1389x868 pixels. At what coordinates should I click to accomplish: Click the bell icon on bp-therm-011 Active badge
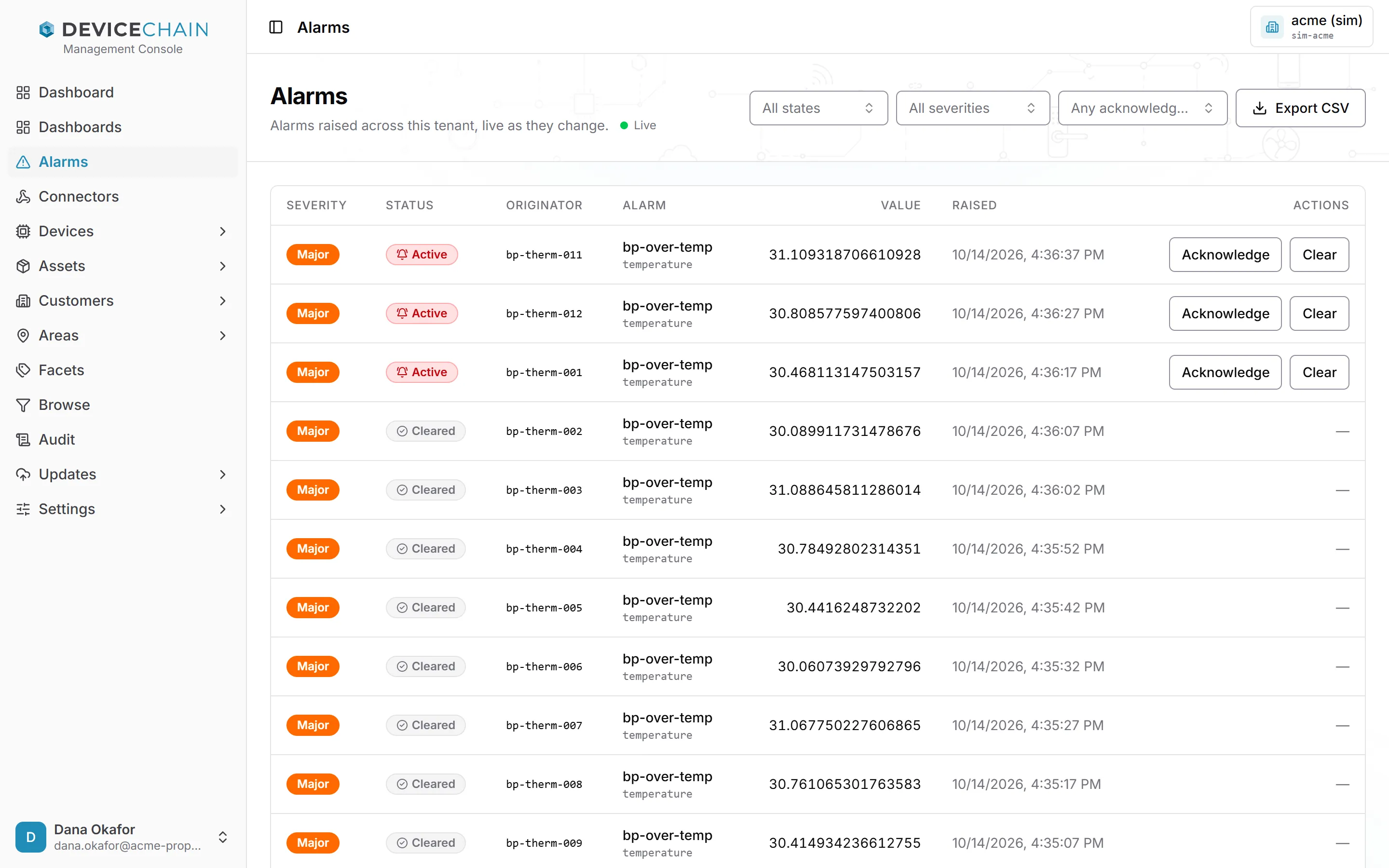[x=402, y=254]
